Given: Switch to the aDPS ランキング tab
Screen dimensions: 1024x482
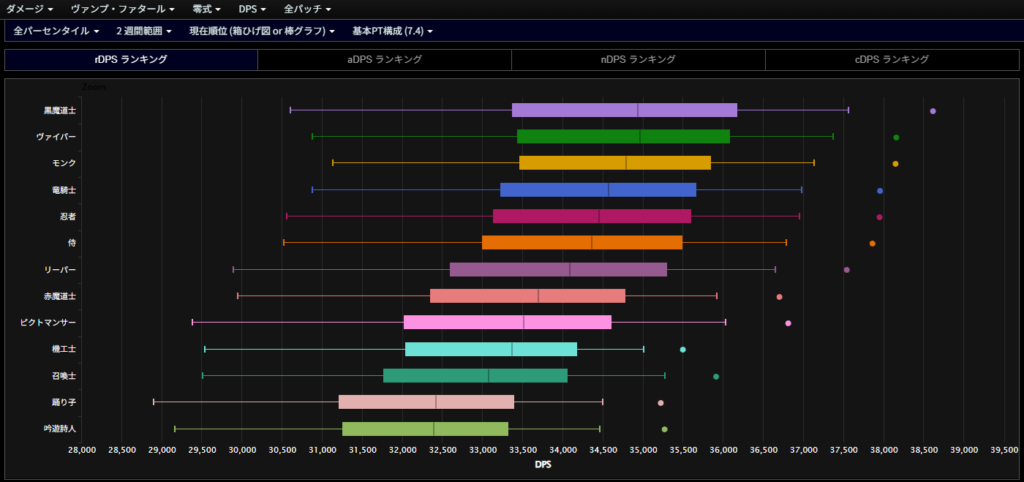Looking at the screenshot, I should pos(384,60).
